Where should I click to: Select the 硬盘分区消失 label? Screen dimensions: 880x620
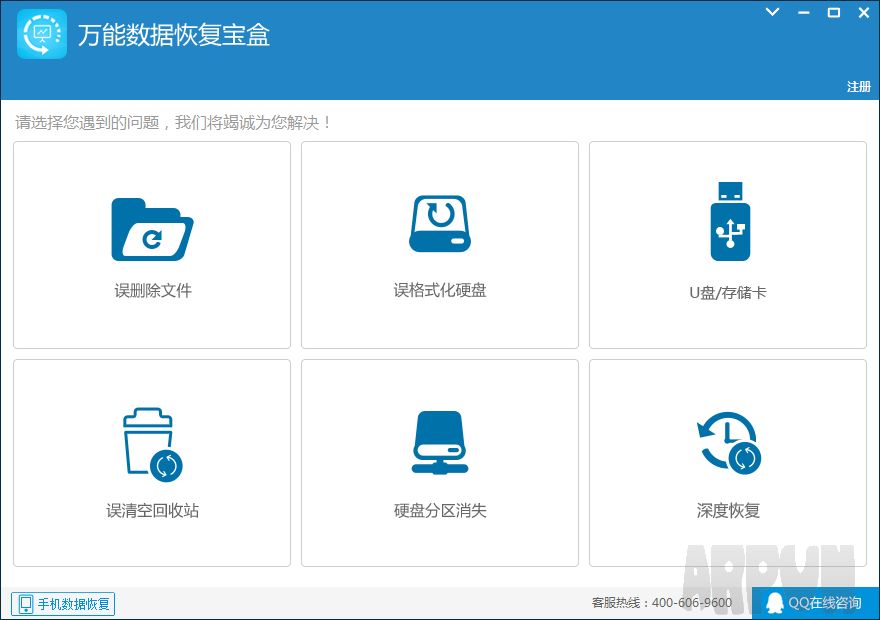[x=439, y=510]
